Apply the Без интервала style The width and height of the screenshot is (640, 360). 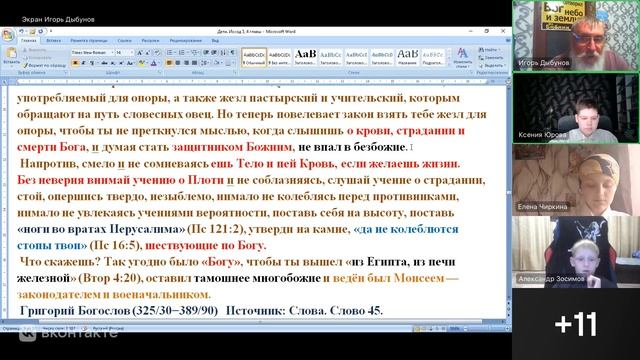click(280, 57)
